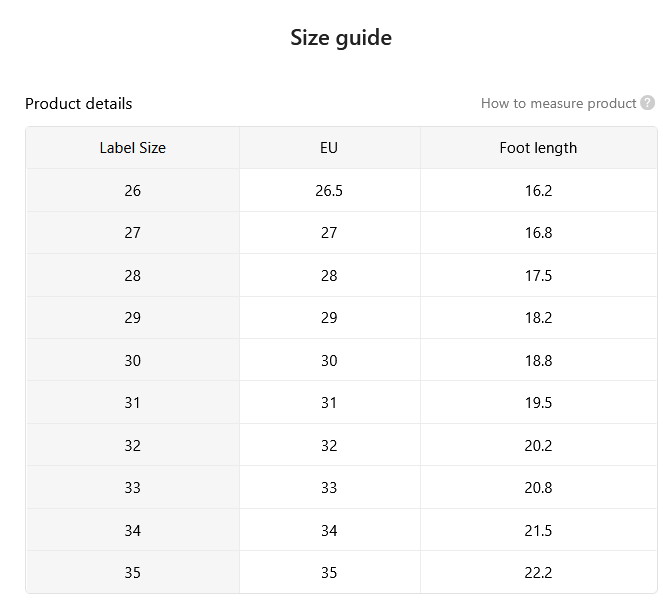Click label size 32 cell

click(133, 446)
